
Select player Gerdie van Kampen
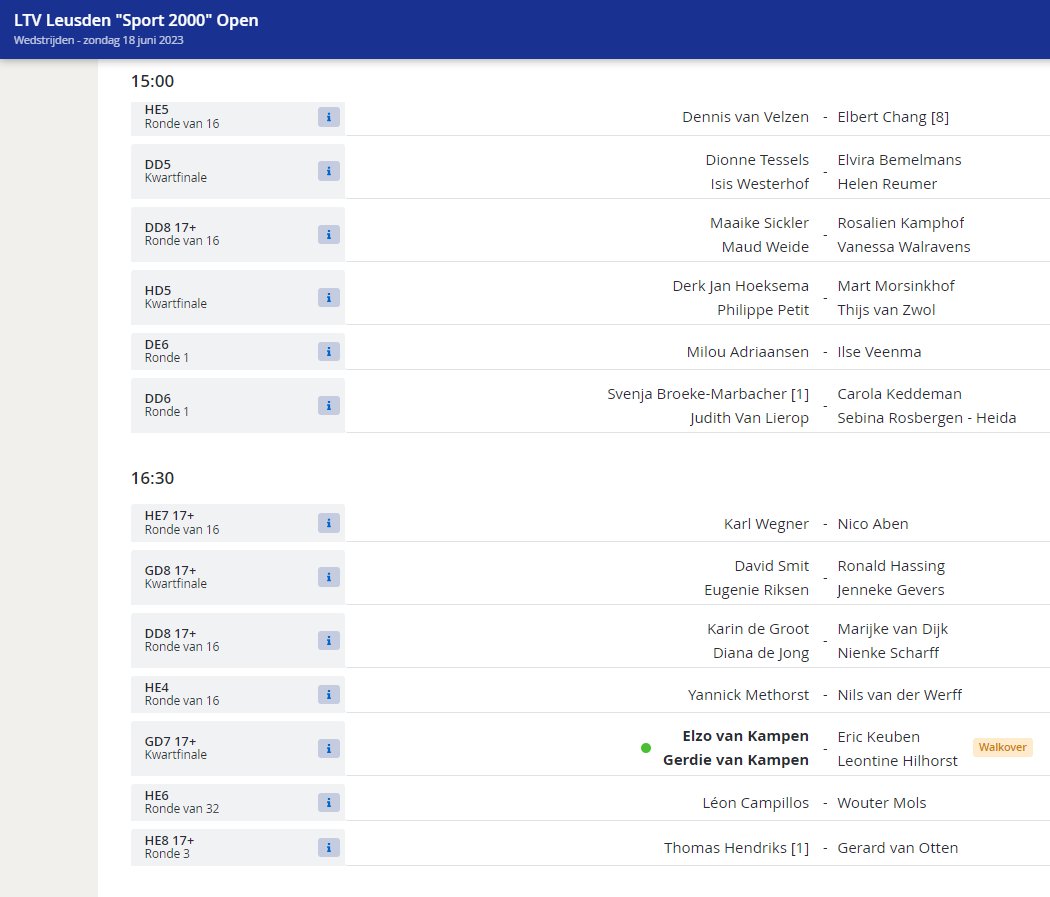tap(736, 760)
